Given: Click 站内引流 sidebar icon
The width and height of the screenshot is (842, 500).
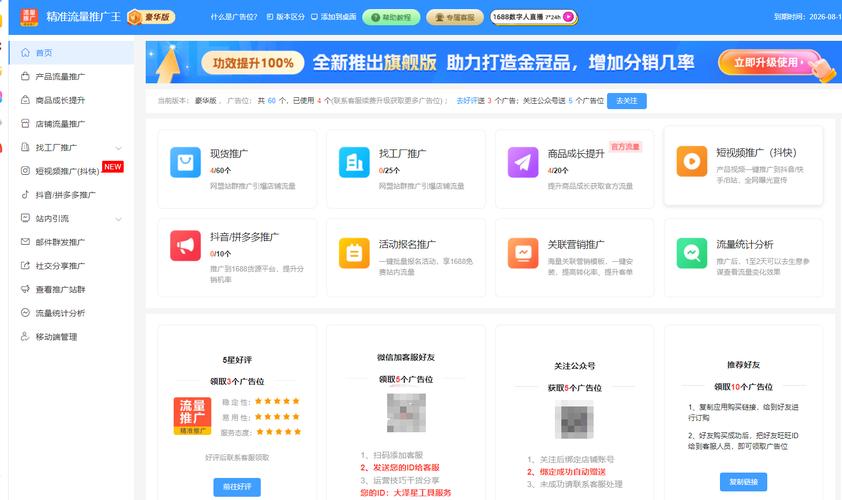Looking at the screenshot, I should pos(25,218).
